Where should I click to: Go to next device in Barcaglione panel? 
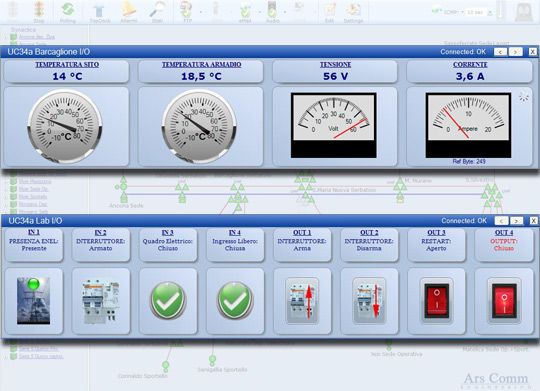point(516,52)
